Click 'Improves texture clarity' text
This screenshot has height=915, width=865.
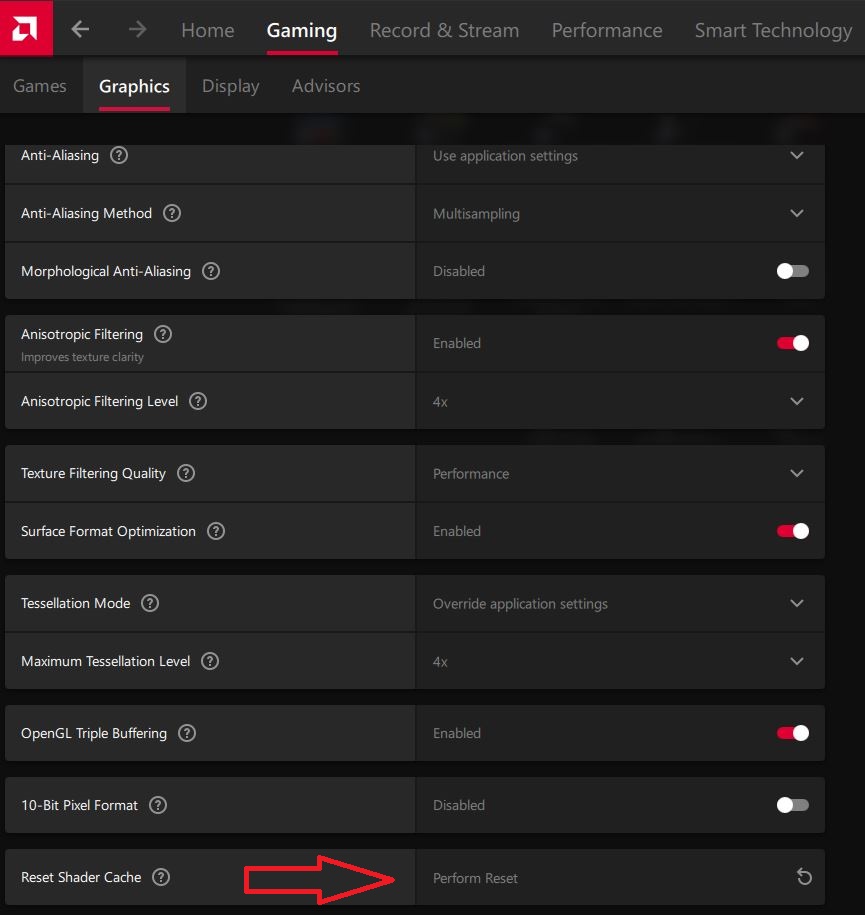(x=82, y=357)
